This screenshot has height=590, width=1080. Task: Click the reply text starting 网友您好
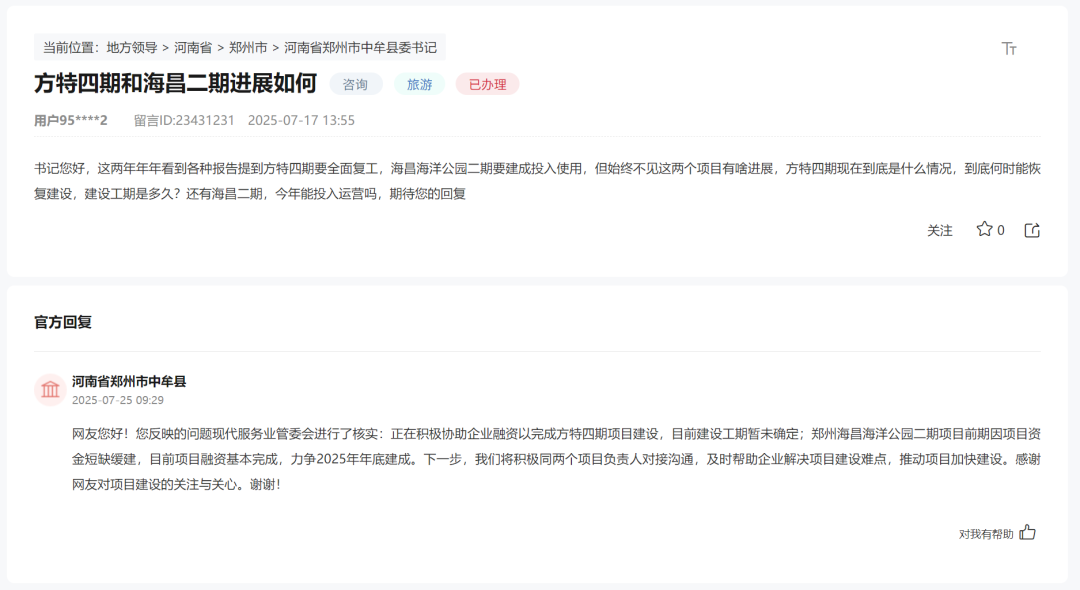556,459
